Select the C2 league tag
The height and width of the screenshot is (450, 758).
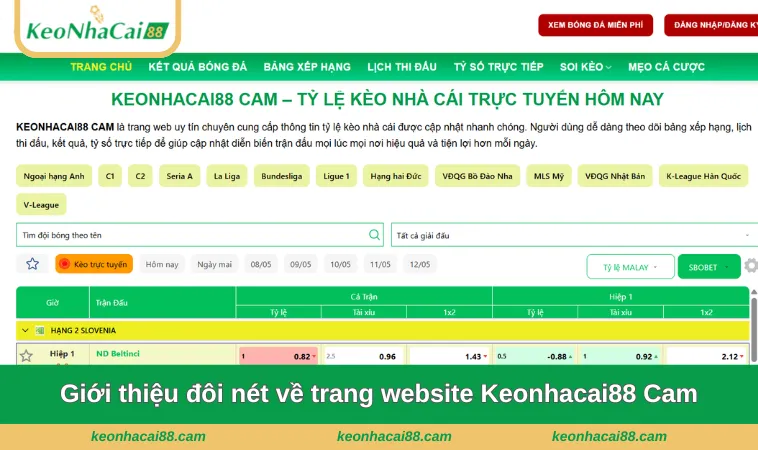tap(140, 176)
